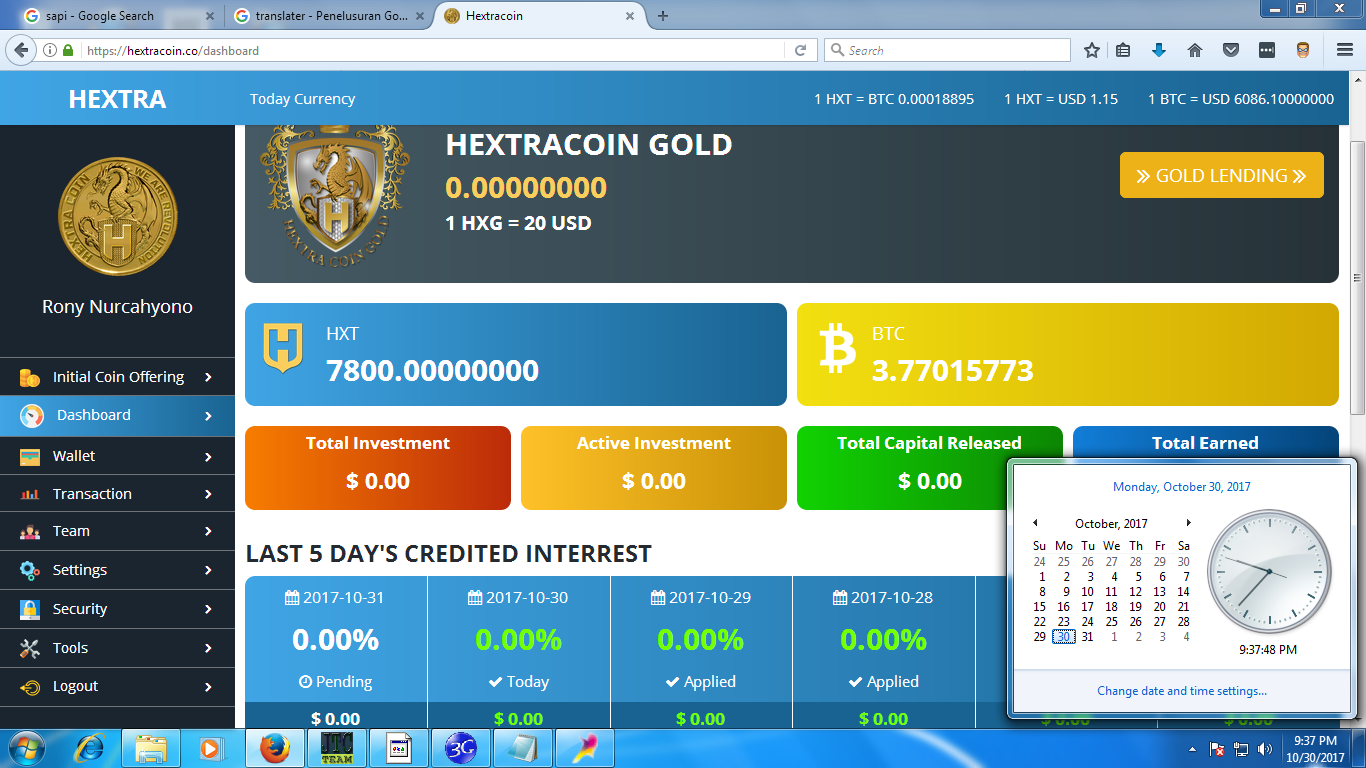This screenshot has height=768, width=1366.
Task: Click the Bitcoin symbol in the BTC card
Action: 837,349
